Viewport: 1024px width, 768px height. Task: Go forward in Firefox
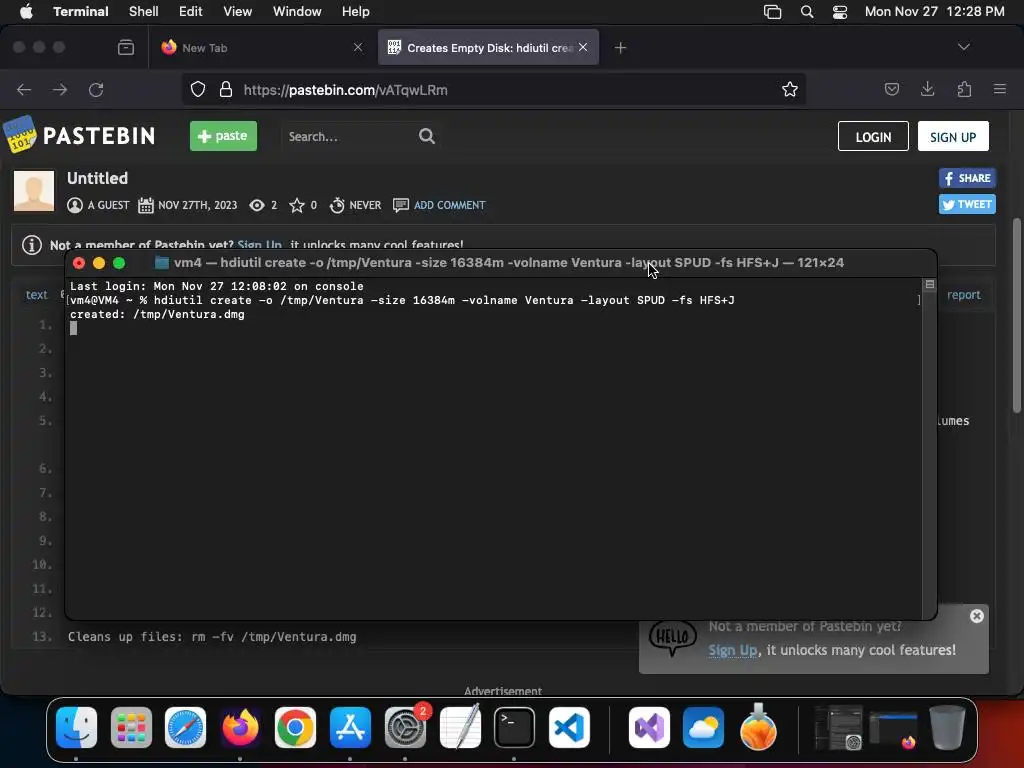(x=60, y=89)
